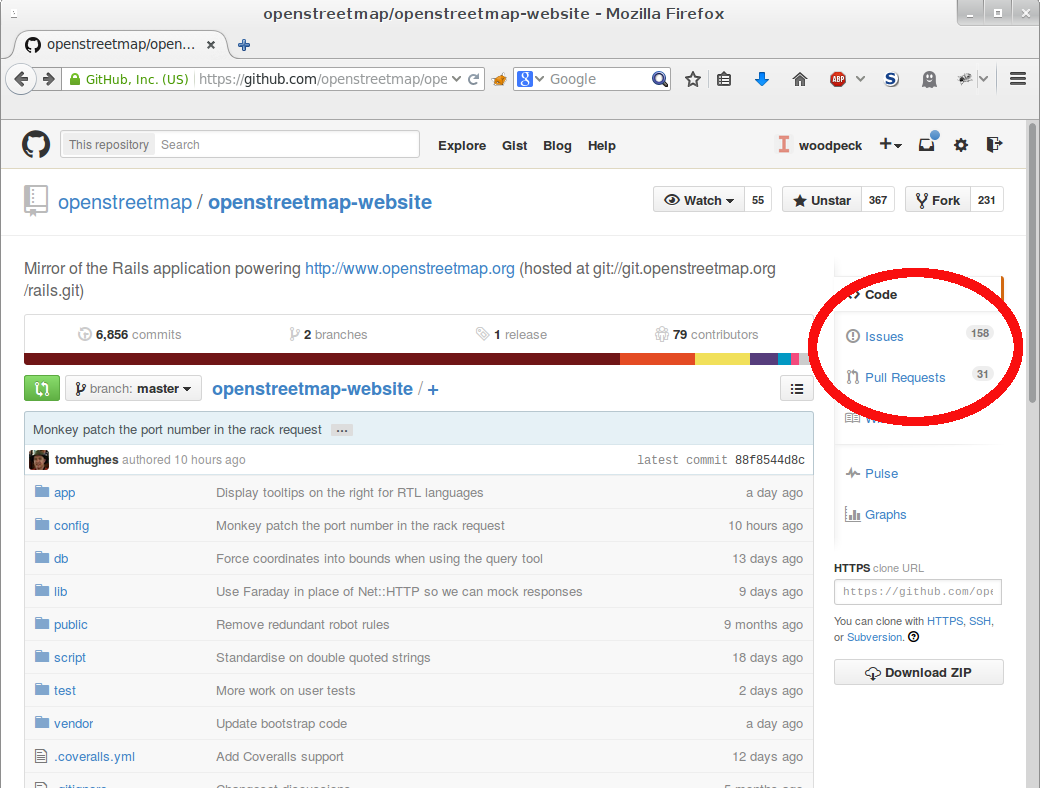This screenshot has width=1040, height=788.
Task: Click the language breakdown color bar
Action: [x=419, y=359]
